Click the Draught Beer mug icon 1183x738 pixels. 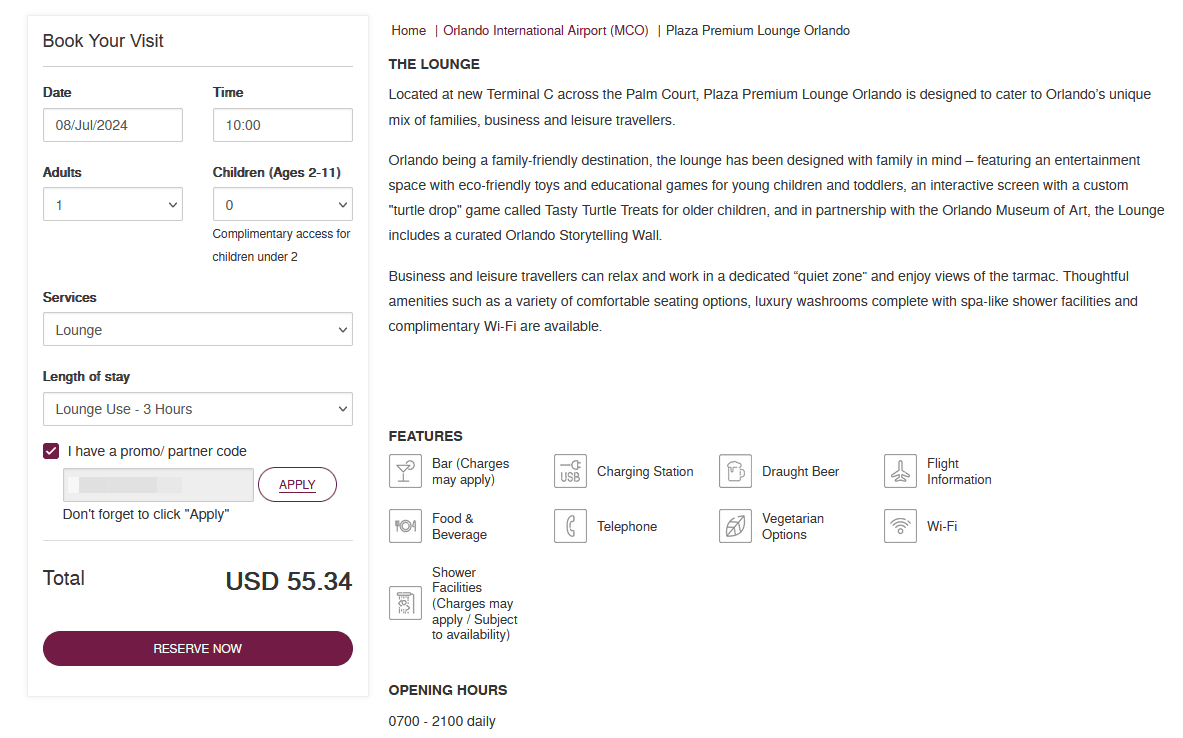coord(735,471)
